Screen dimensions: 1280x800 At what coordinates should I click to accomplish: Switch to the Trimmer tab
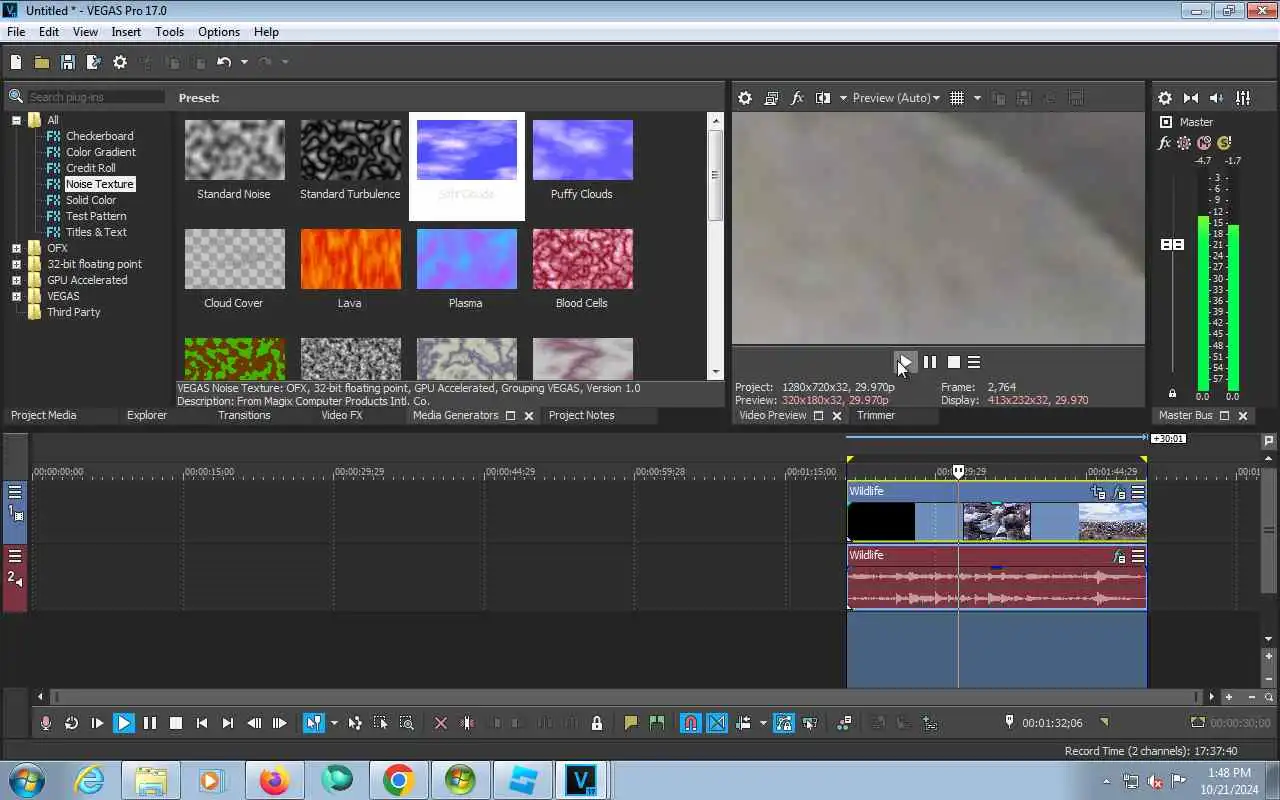point(876,415)
